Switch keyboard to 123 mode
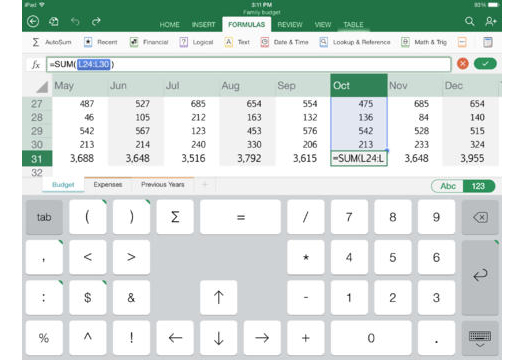Viewport: 525px width, 360px height. coord(478,186)
